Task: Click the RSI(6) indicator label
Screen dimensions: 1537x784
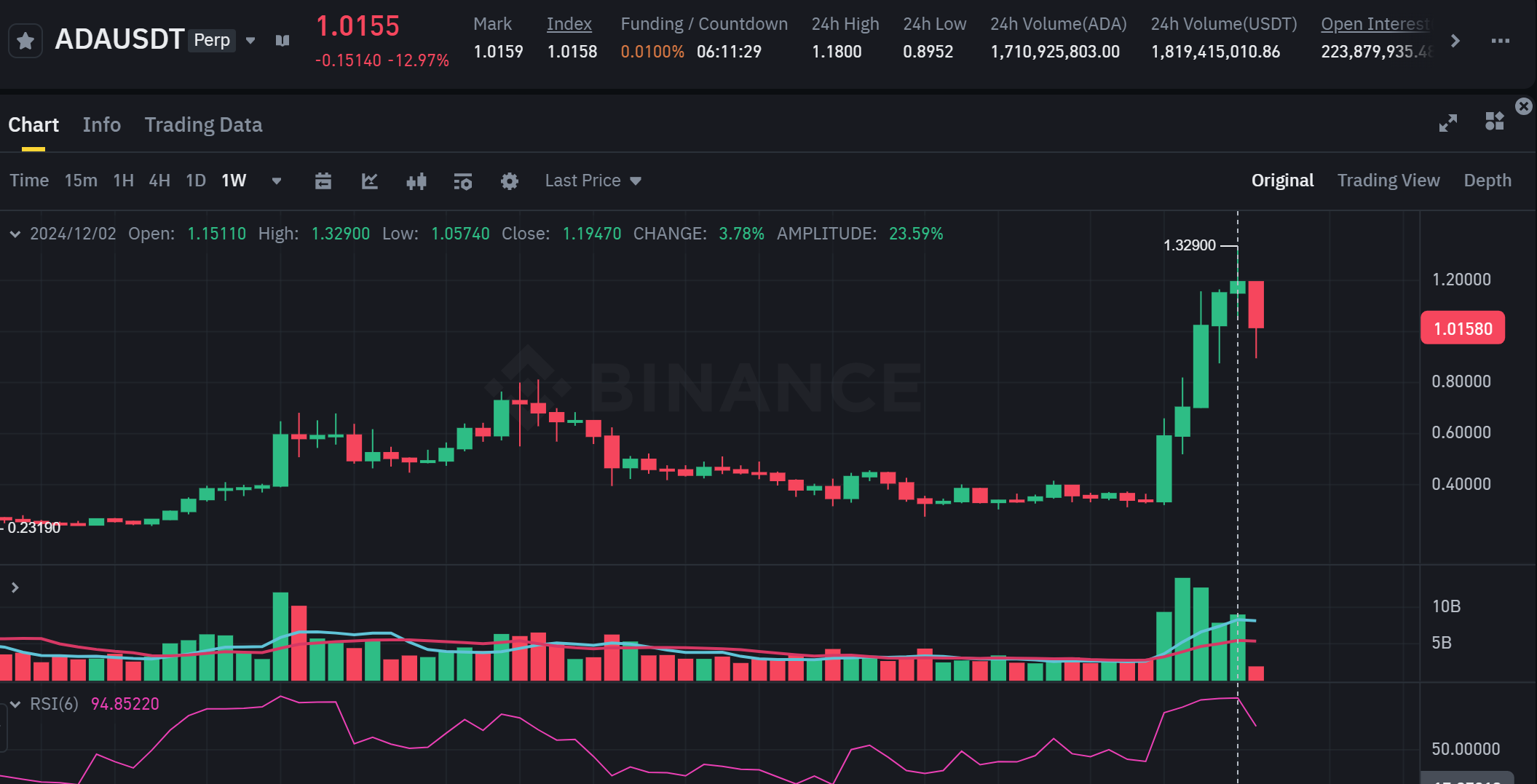Action: point(54,704)
